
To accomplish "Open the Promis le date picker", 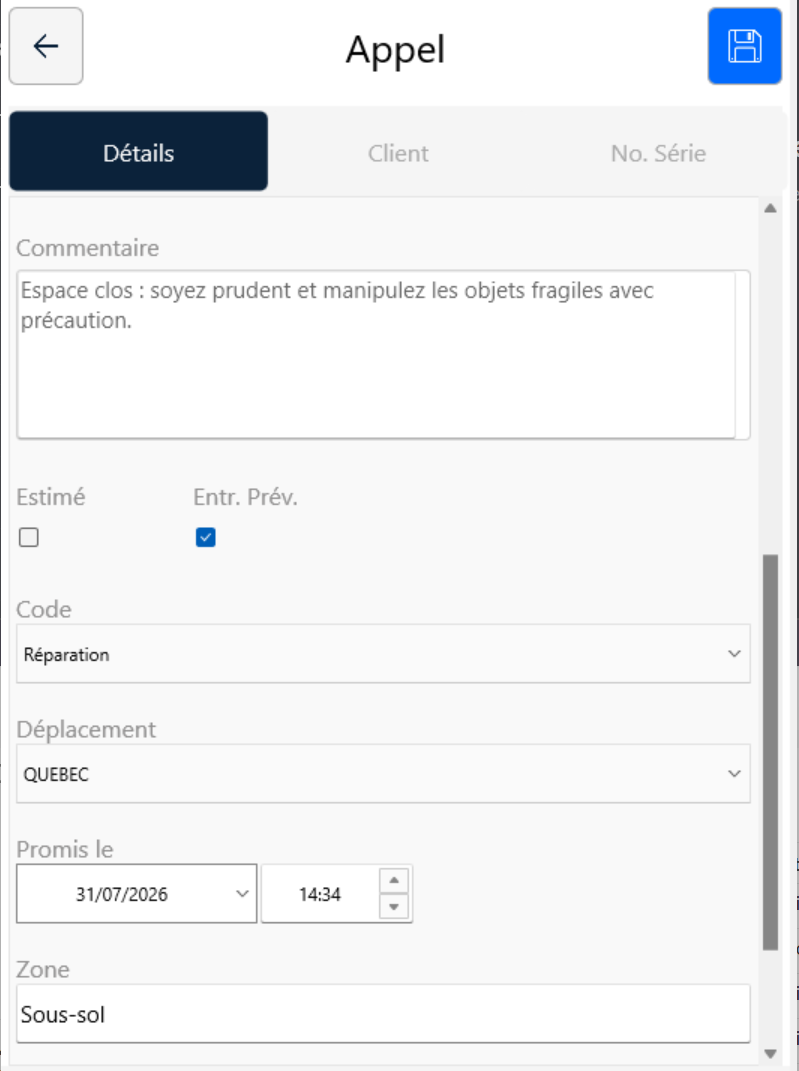I will pyautogui.click(x=242, y=894).
